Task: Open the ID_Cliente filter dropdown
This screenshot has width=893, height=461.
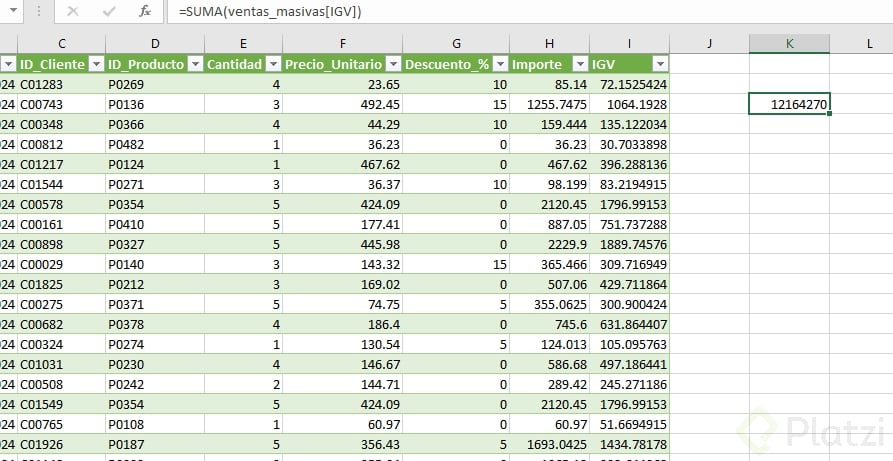Action: 96,64
